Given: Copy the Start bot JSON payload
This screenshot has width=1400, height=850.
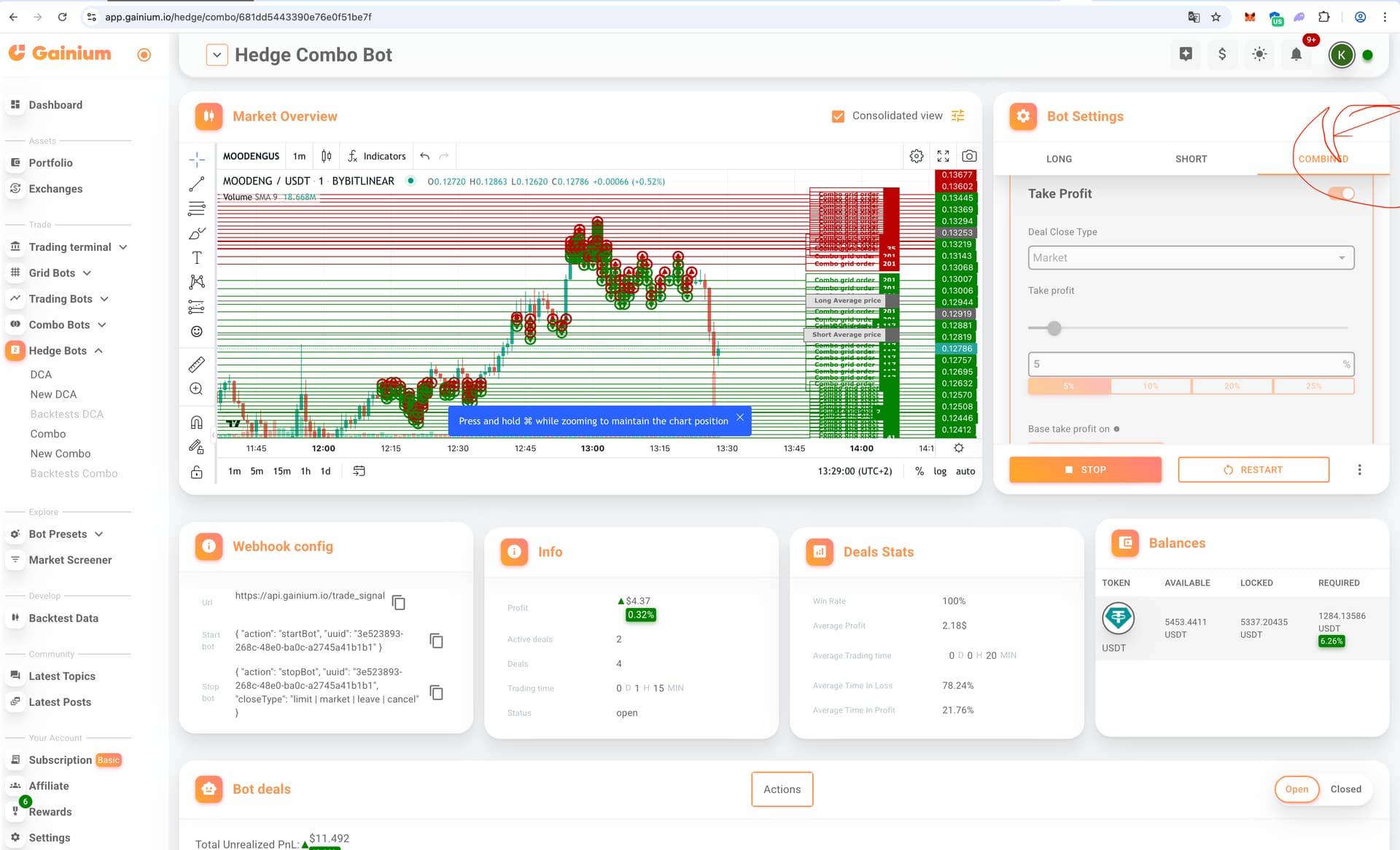Looking at the screenshot, I should coord(437,641).
